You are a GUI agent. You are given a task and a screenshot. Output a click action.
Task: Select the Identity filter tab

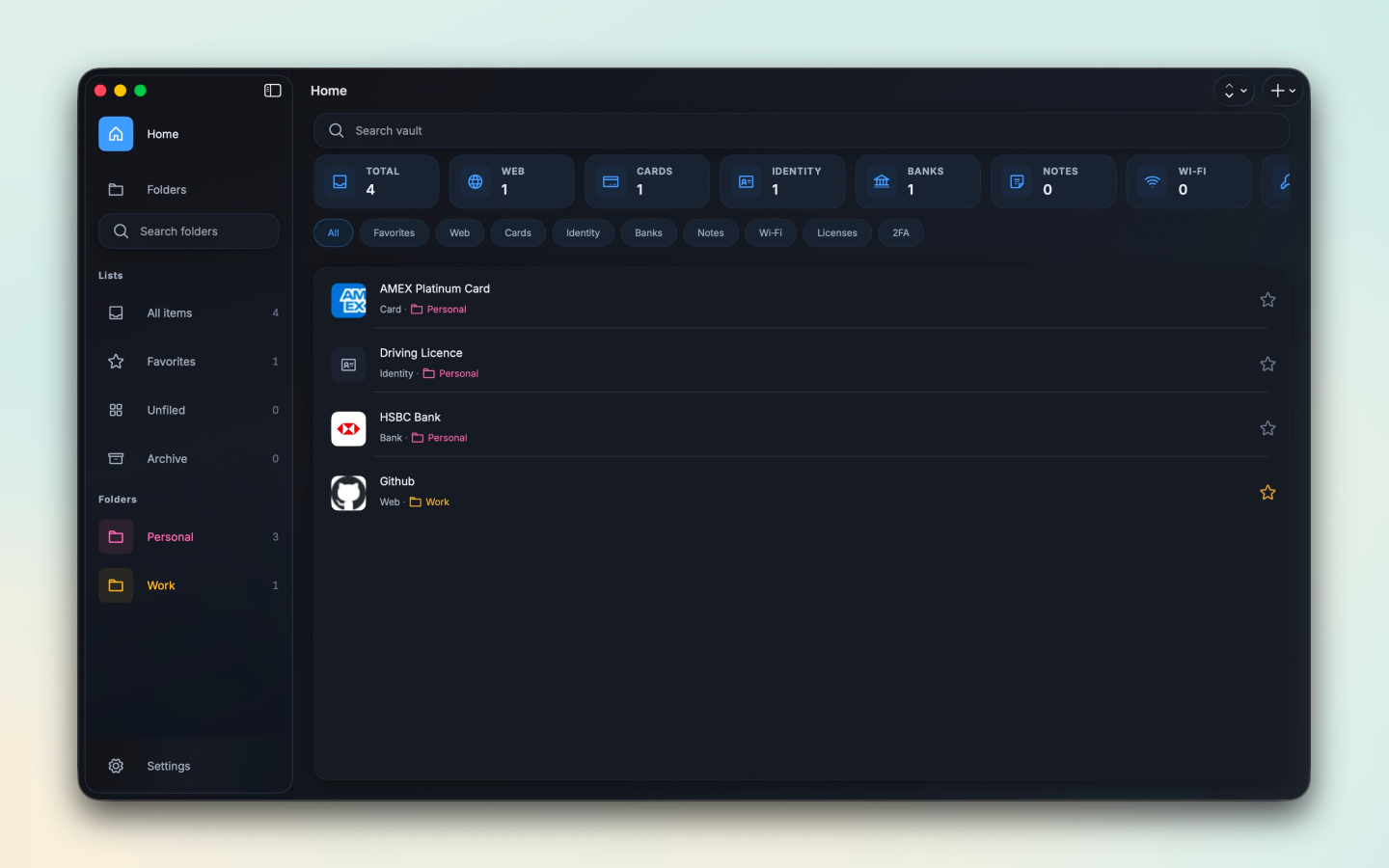[x=583, y=233]
